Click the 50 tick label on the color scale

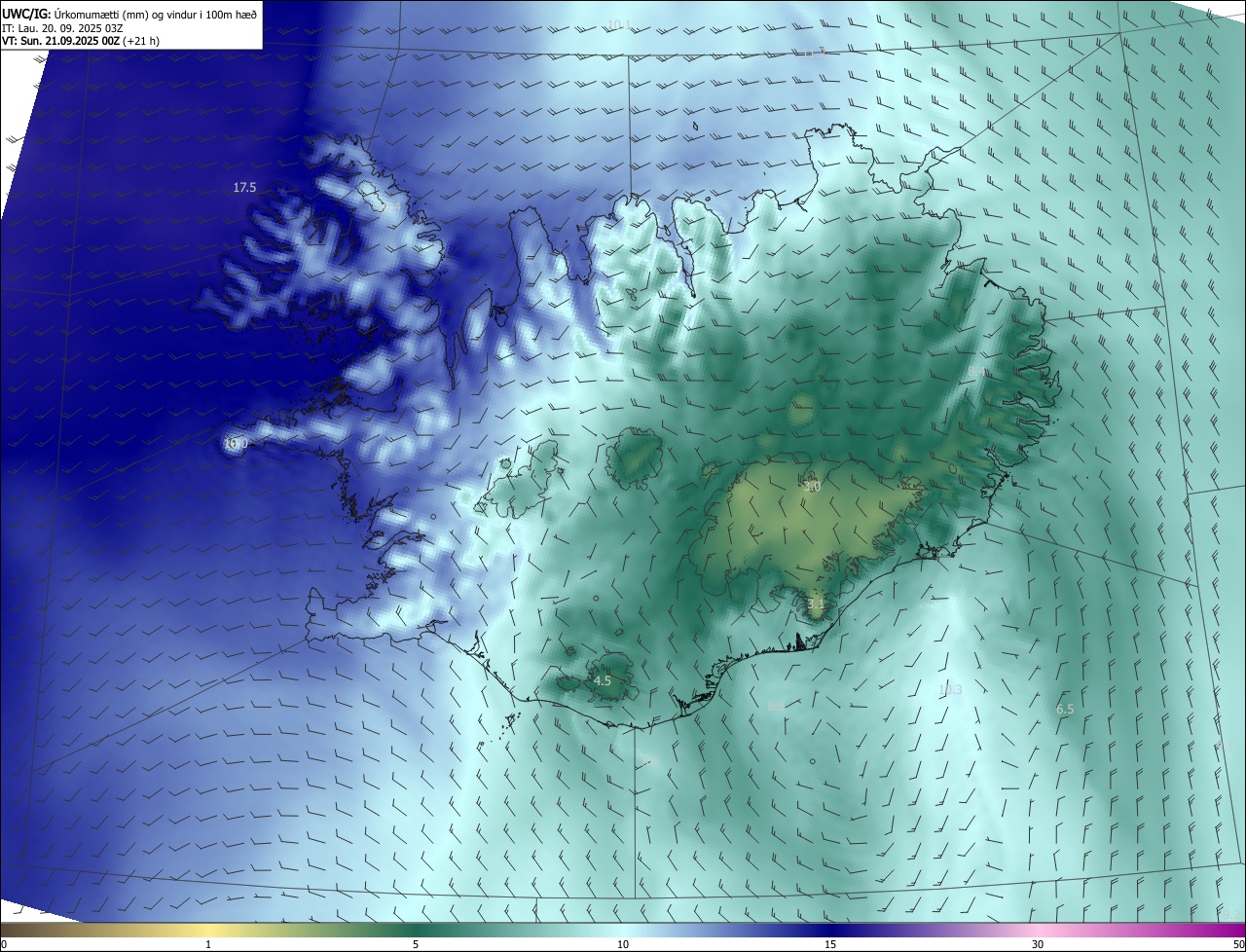(x=1238, y=944)
